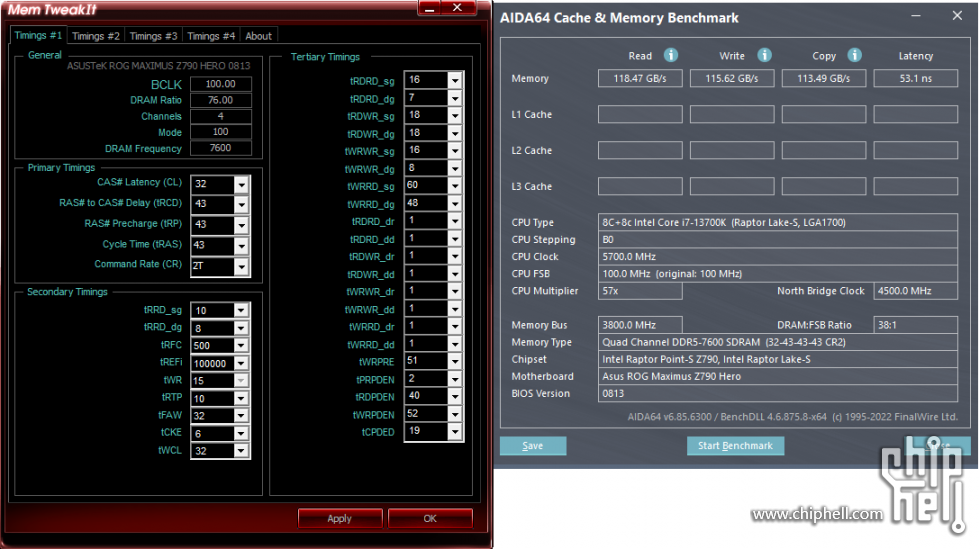This screenshot has width=979, height=549.
Task: Open the Timings #3 tab
Action: click(154, 36)
